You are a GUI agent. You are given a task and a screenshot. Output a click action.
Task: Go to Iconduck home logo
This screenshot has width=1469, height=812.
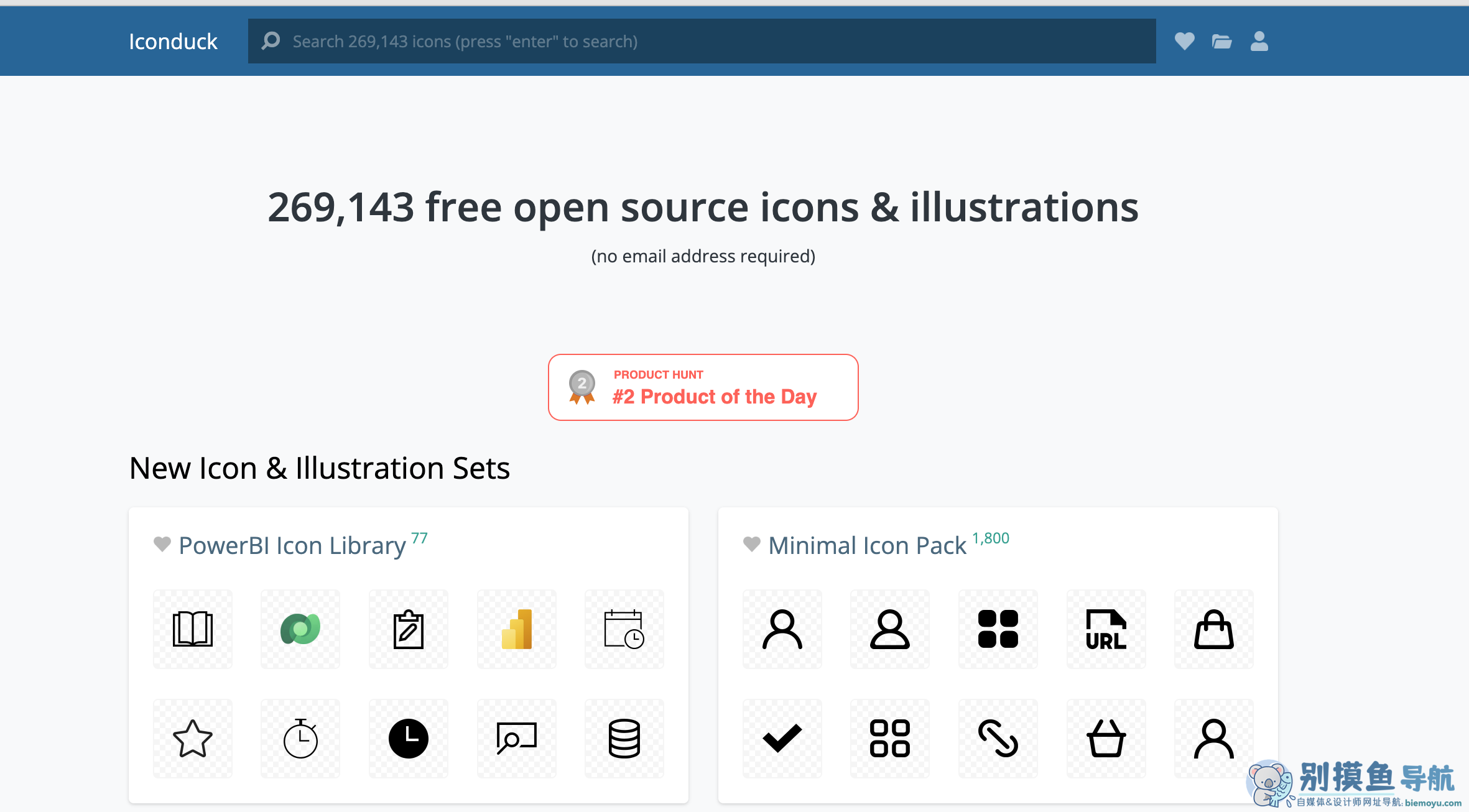173,41
